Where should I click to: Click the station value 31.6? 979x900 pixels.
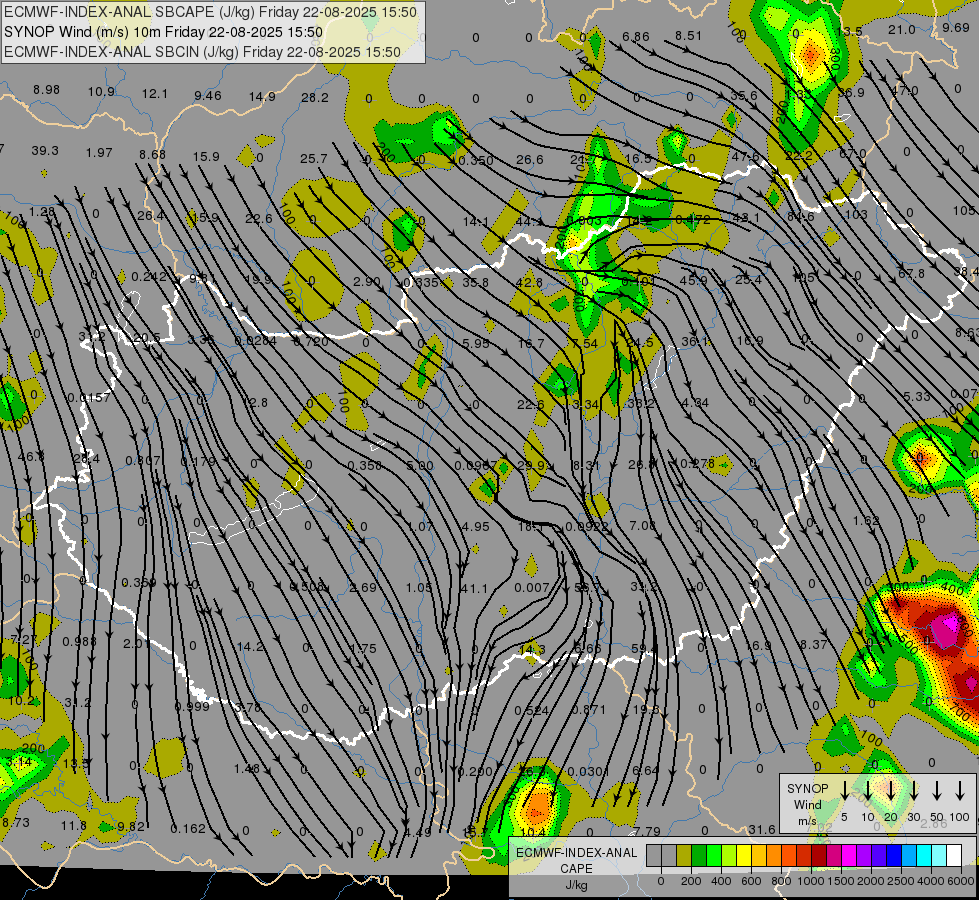coord(762,829)
